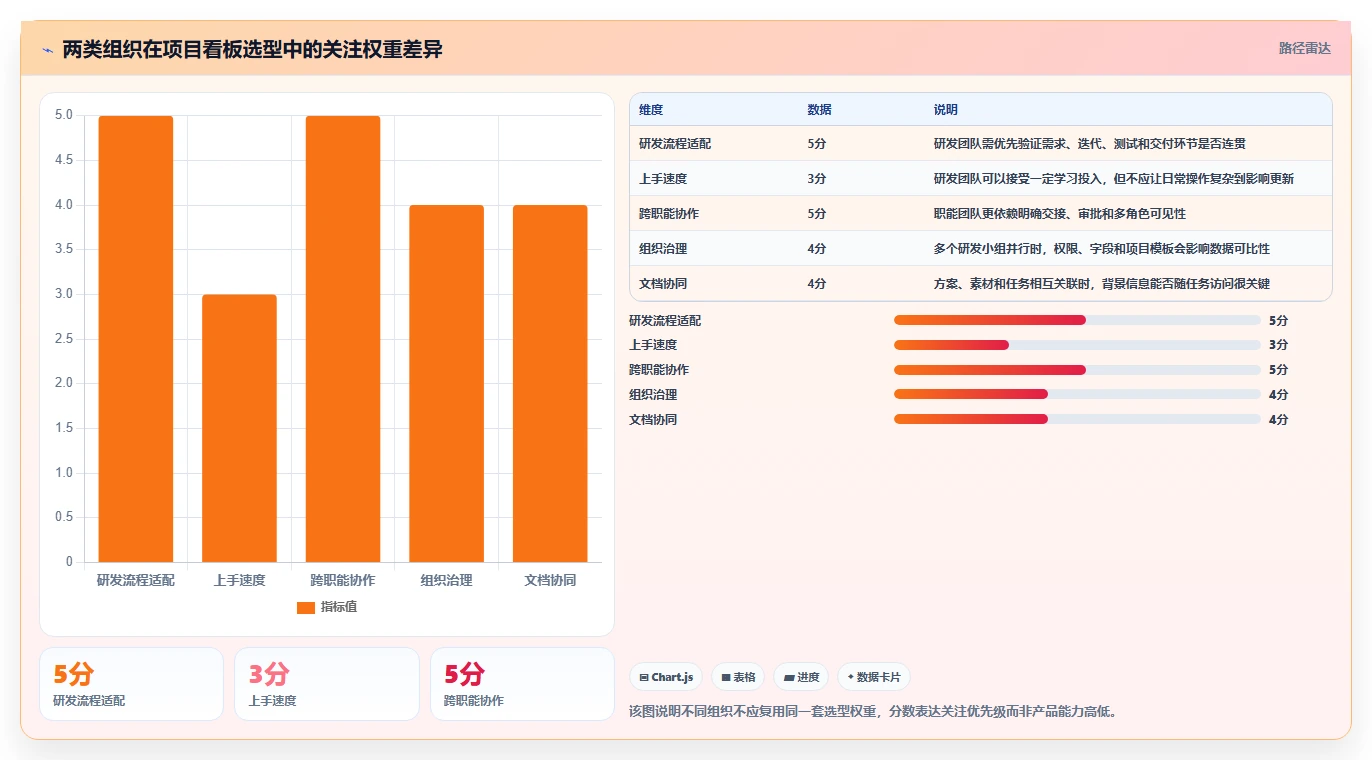
Task: Click the 5分 value beside 研发流程适配 progress bar
Action: coord(1278,321)
